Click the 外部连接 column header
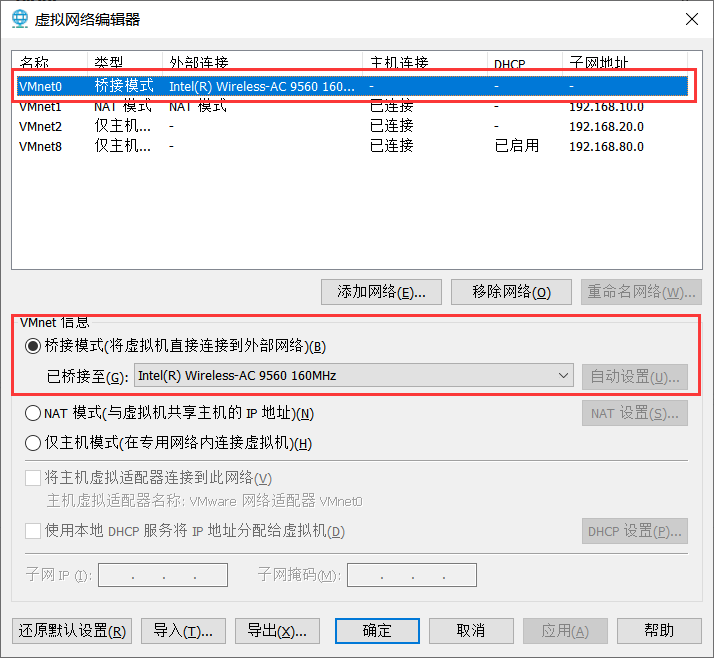This screenshot has height=658, width=714. (x=263, y=61)
